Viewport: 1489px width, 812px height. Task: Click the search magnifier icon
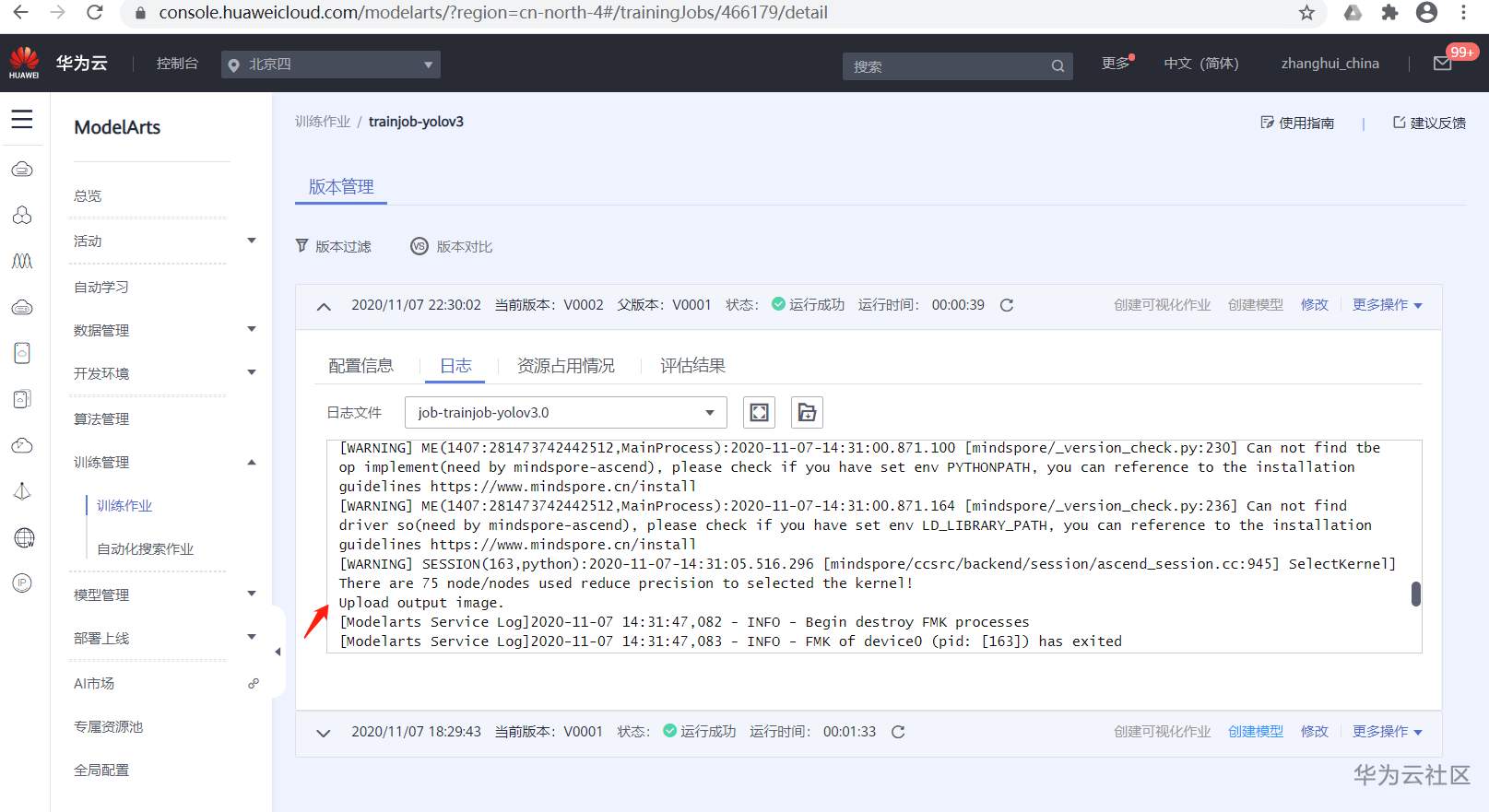1058,66
